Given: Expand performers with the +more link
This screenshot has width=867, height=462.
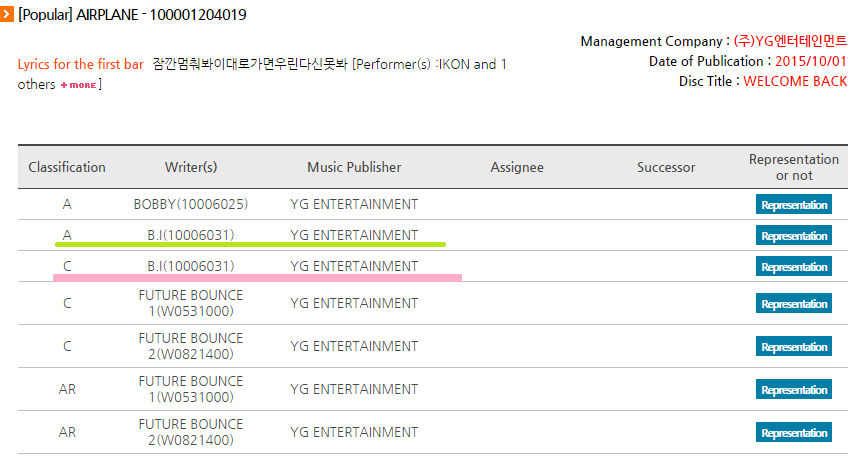Looking at the screenshot, I should 79,85.
